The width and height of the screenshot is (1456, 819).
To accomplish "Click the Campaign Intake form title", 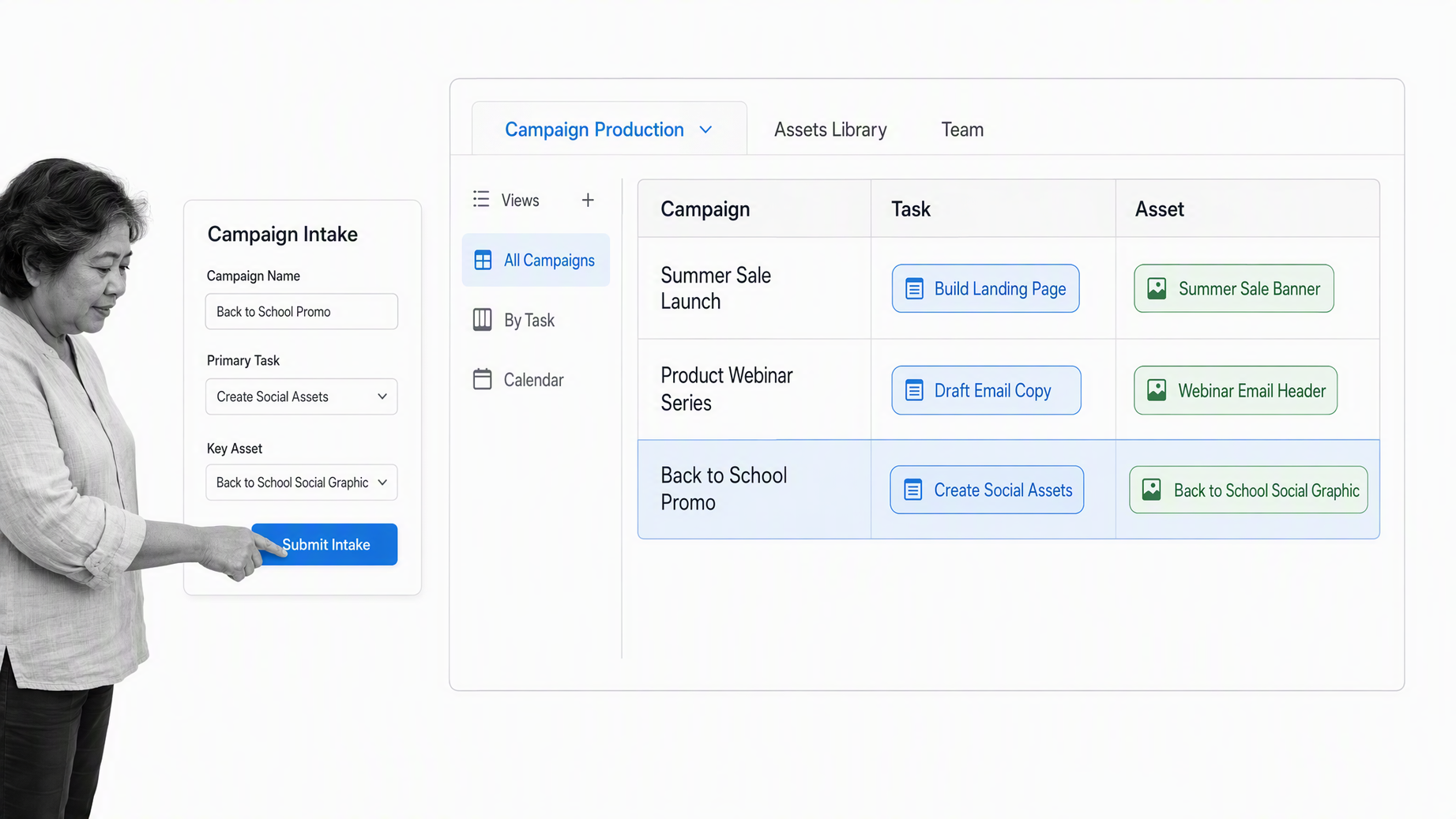I will coord(282,234).
